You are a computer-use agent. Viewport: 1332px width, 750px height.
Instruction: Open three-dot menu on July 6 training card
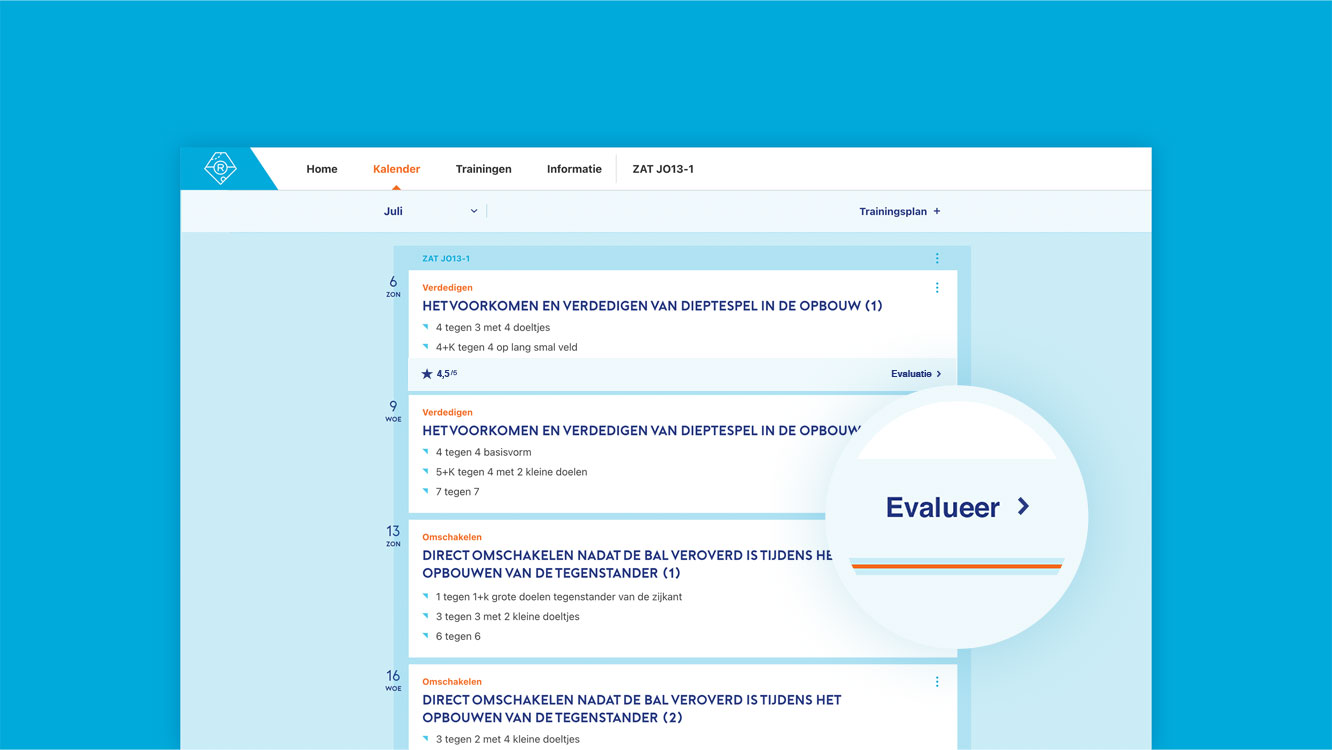point(937,288)
